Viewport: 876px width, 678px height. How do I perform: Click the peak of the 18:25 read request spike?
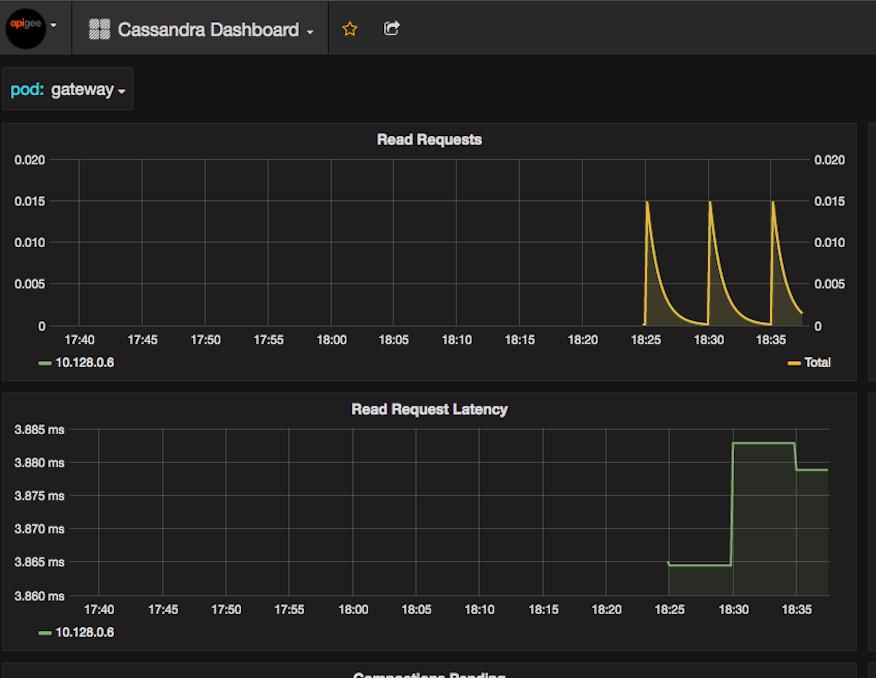pyautogui.click(x=647, y=202)
